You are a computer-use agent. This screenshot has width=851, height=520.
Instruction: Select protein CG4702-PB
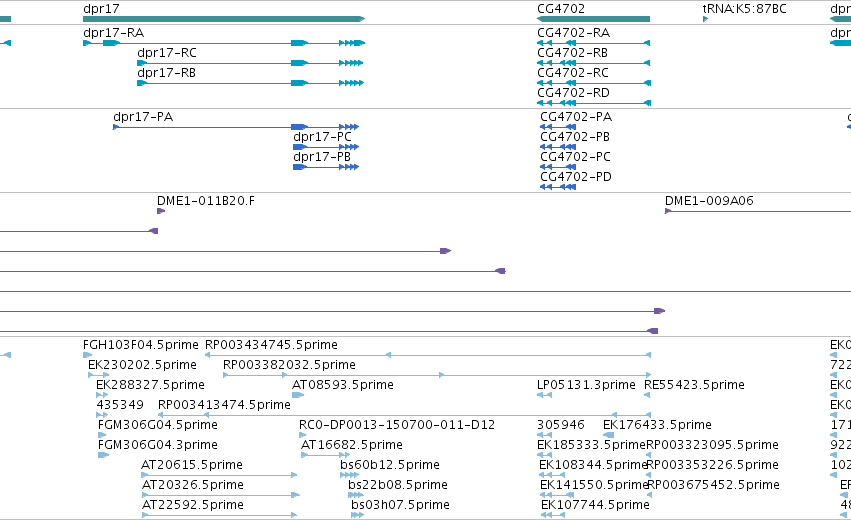[x=558, y=147]
